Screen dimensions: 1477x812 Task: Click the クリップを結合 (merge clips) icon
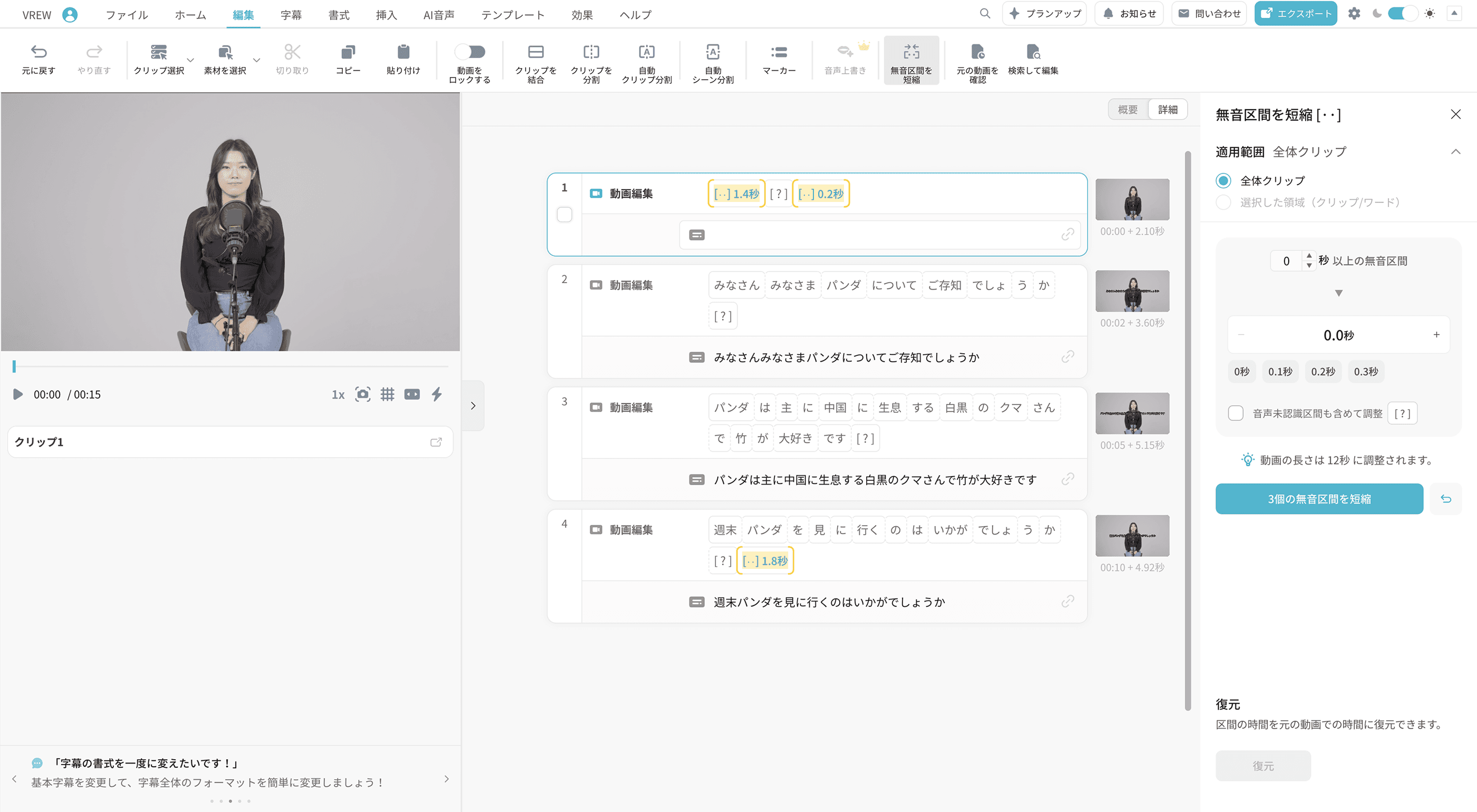(535, 53)
